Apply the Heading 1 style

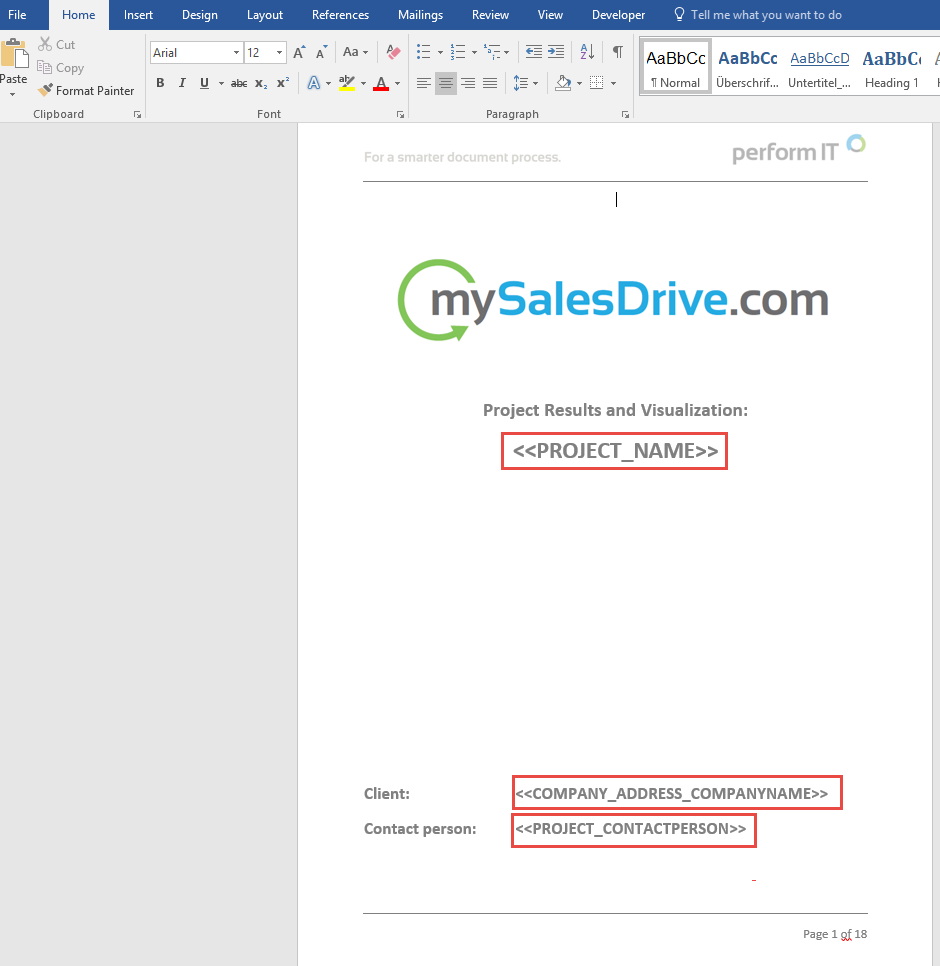(x=891, y=67)
